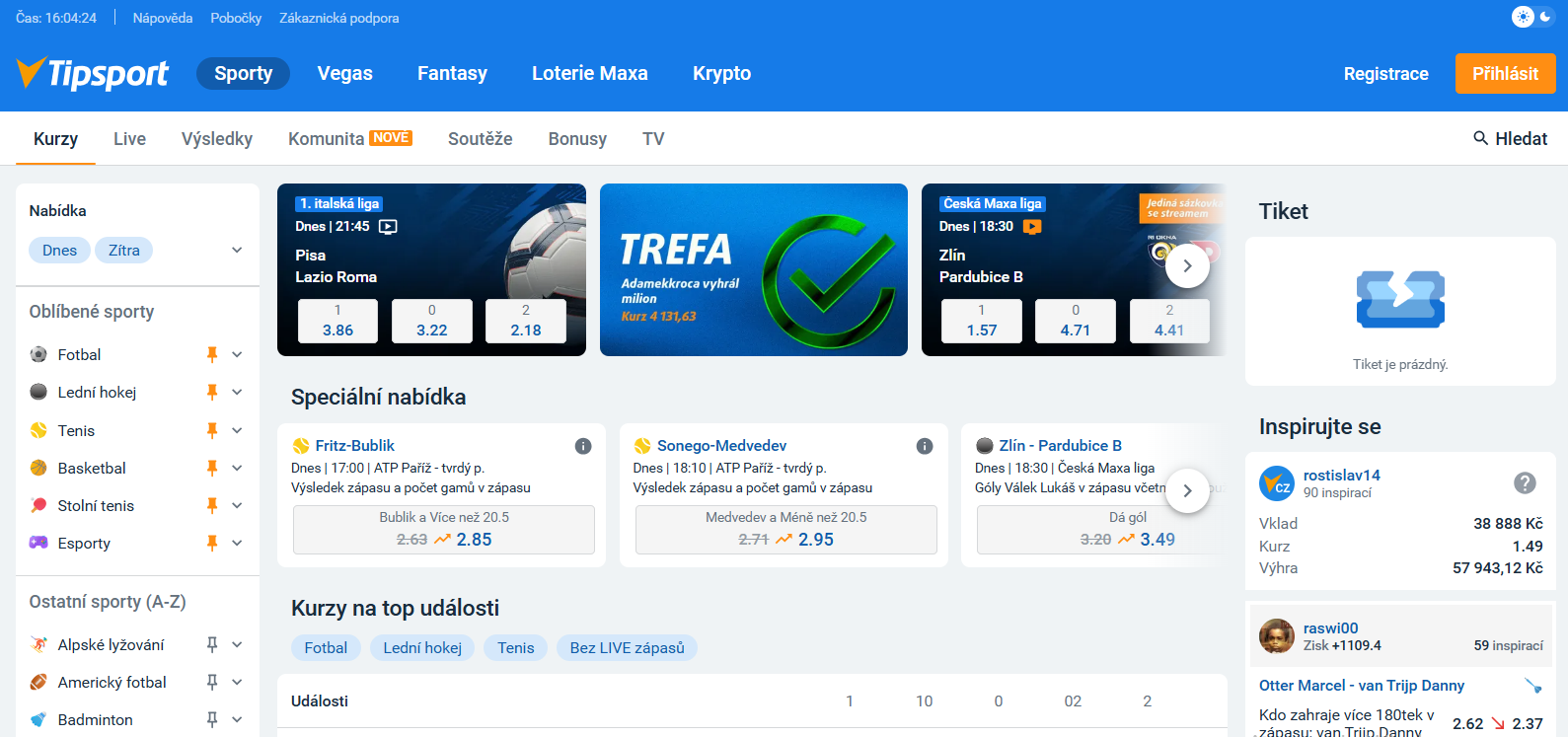Open raswi00 user avatar
The width and height of the screenshot is (1568, 737).
1277,636
